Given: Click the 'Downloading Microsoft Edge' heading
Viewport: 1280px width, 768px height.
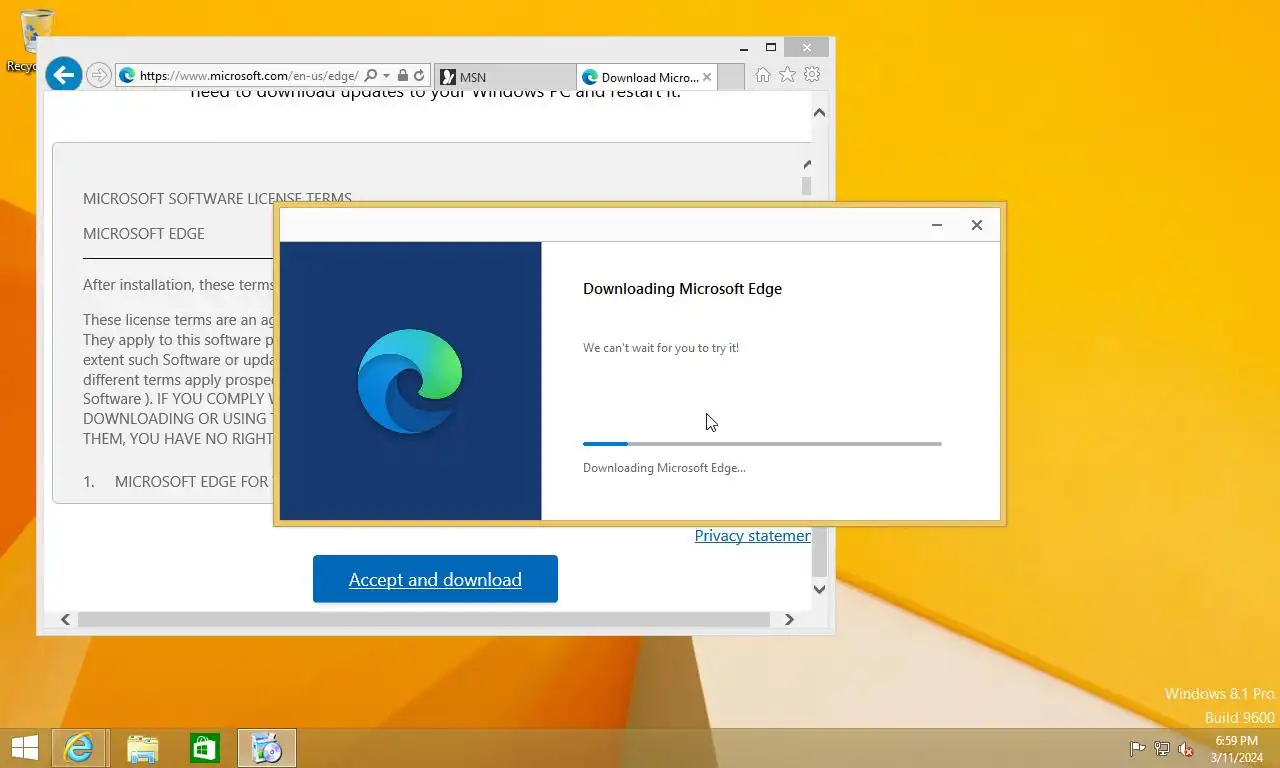Looking at the screenshot, I should point(682,288).
